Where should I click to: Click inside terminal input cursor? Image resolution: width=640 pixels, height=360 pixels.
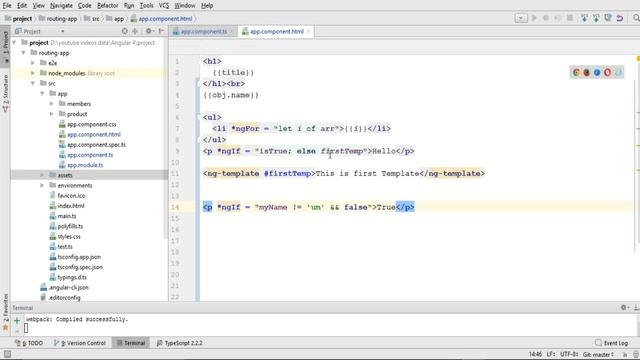26,328
